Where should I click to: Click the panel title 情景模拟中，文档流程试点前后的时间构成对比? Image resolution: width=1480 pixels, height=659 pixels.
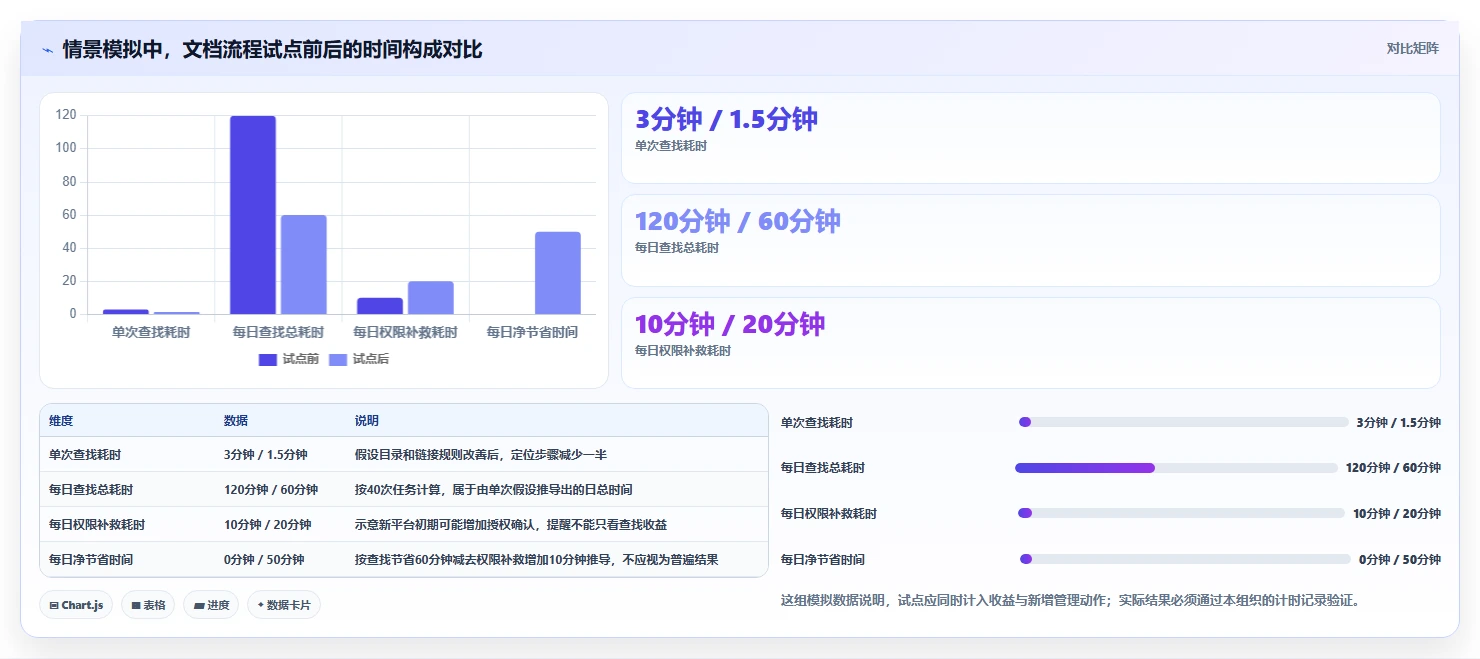coord(272,50)
